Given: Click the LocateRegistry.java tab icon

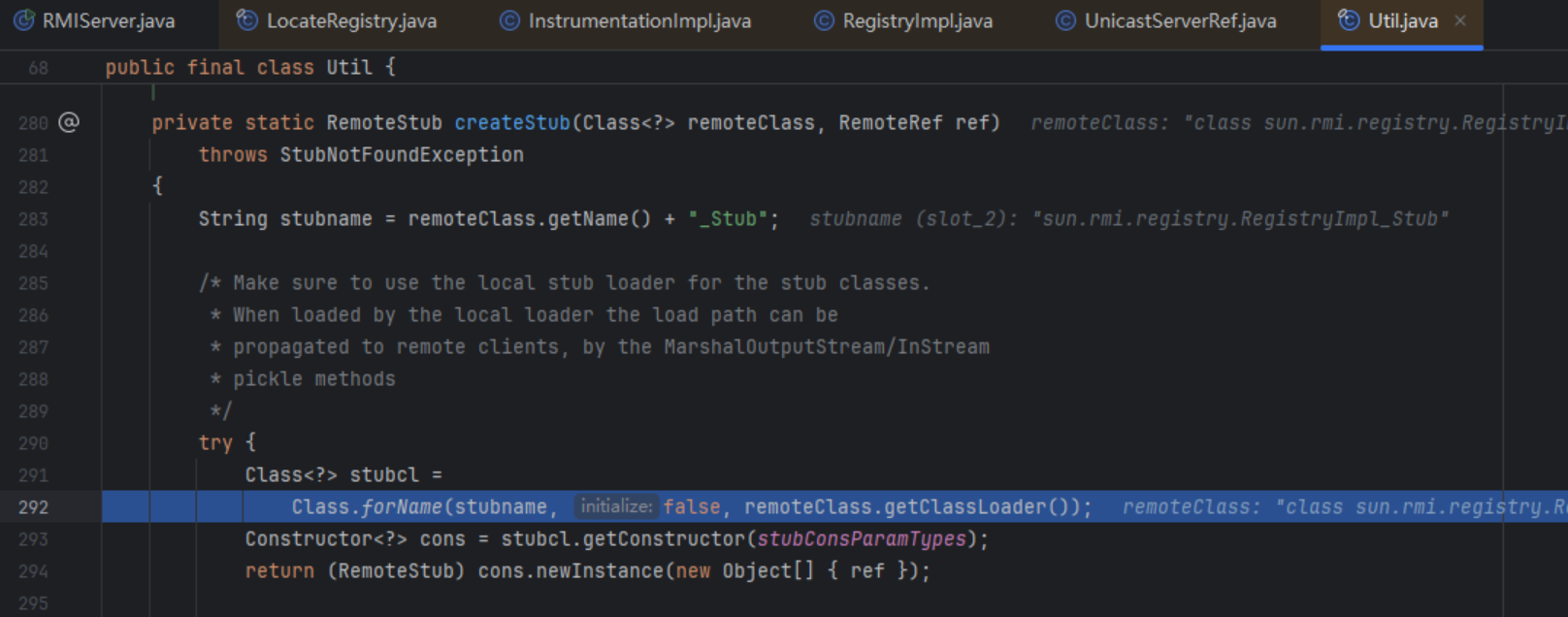Looking at the screenshot, I should (x=247, y=20).
